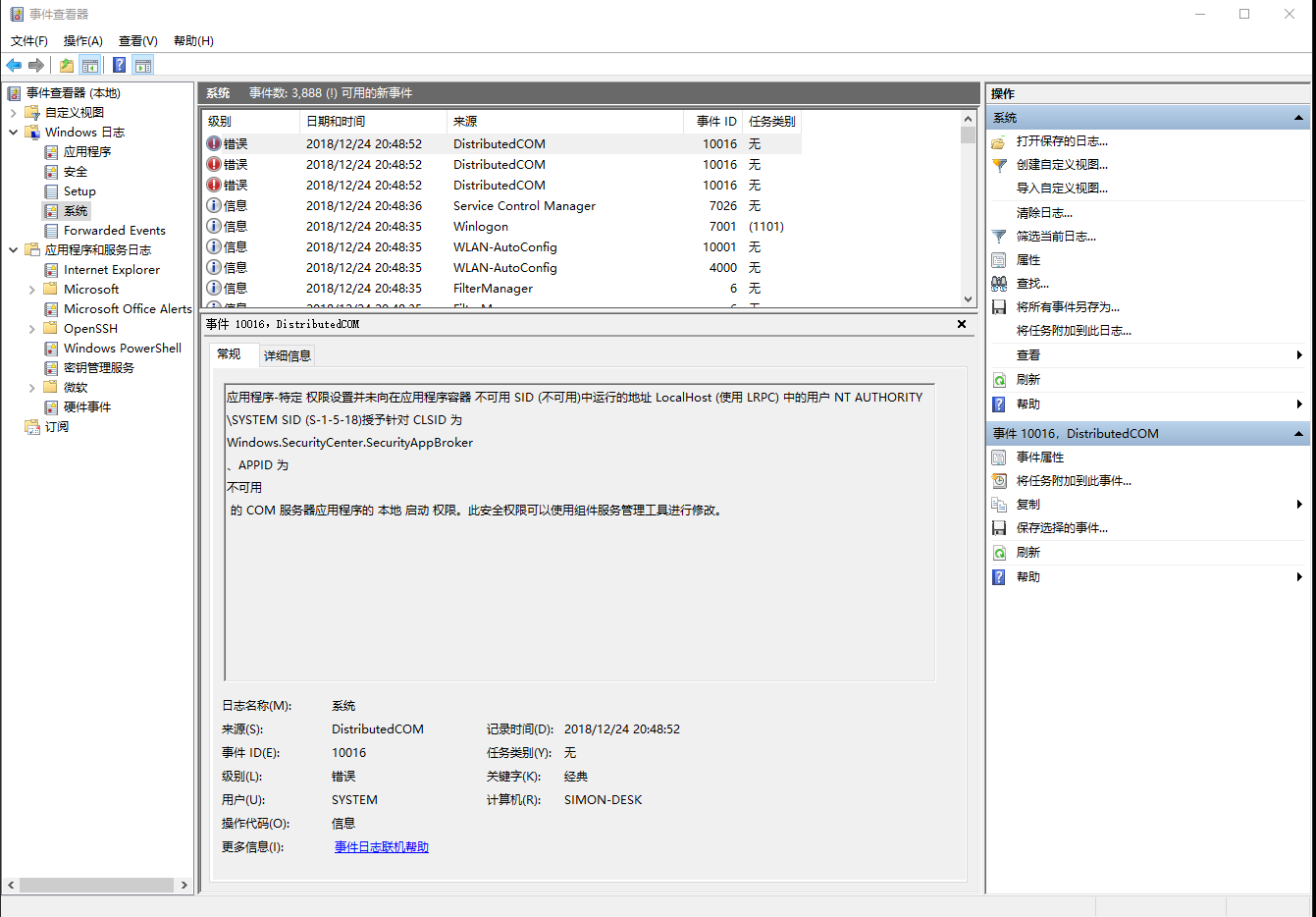Image resolution: width=1316 pixels, height=917 pixels.
Task: Open the 事件日志联机帮助 link
Action: pos(382,847)
